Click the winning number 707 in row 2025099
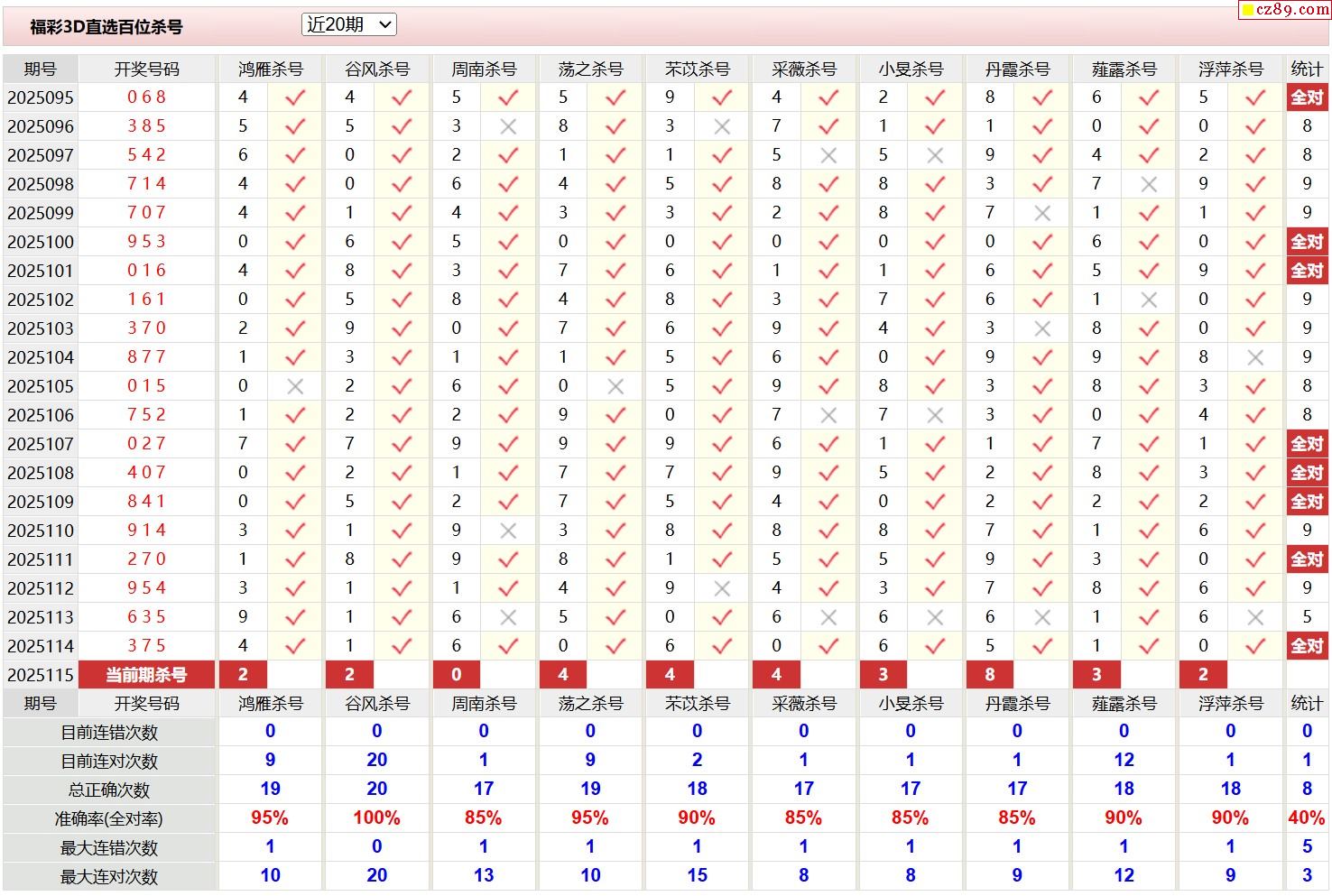Viewport: 1332px width, 896px height. 146,213
